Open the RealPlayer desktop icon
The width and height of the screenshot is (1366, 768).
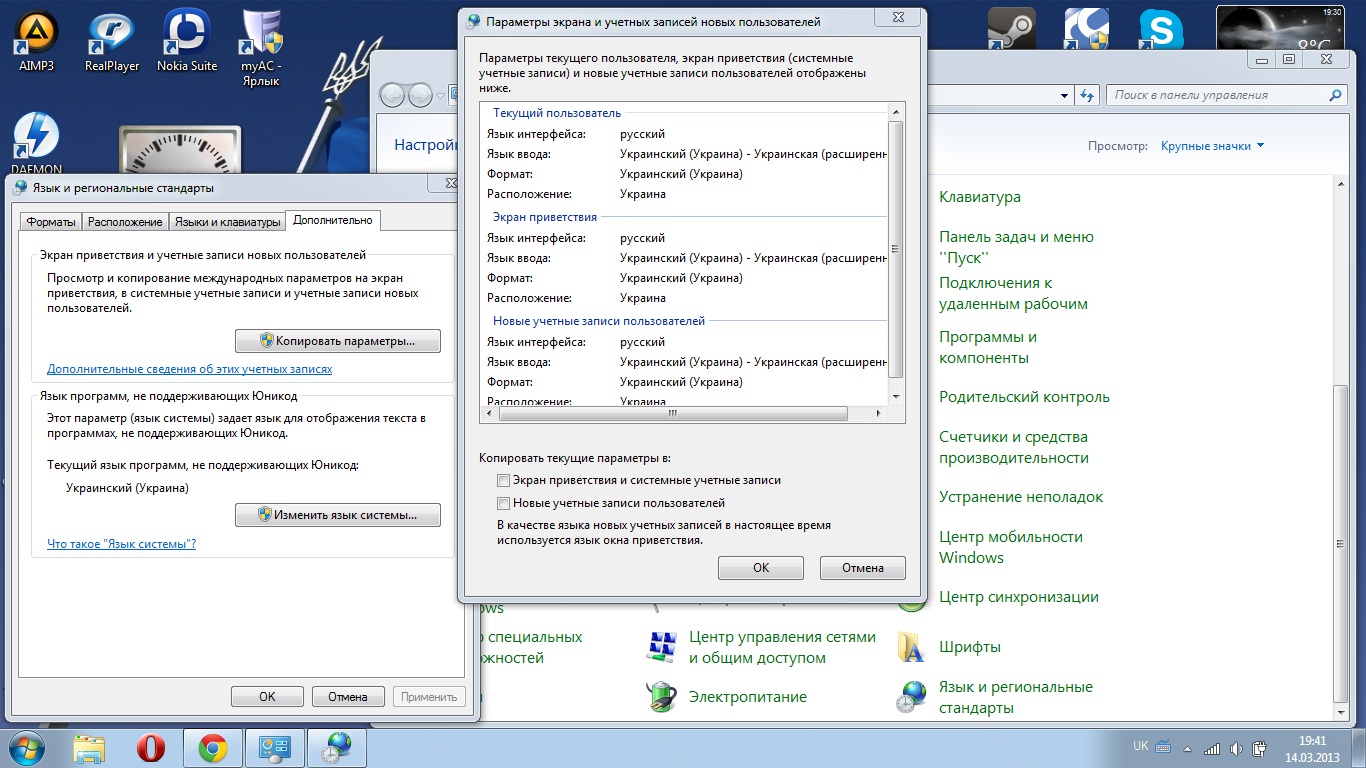[111, 40]
